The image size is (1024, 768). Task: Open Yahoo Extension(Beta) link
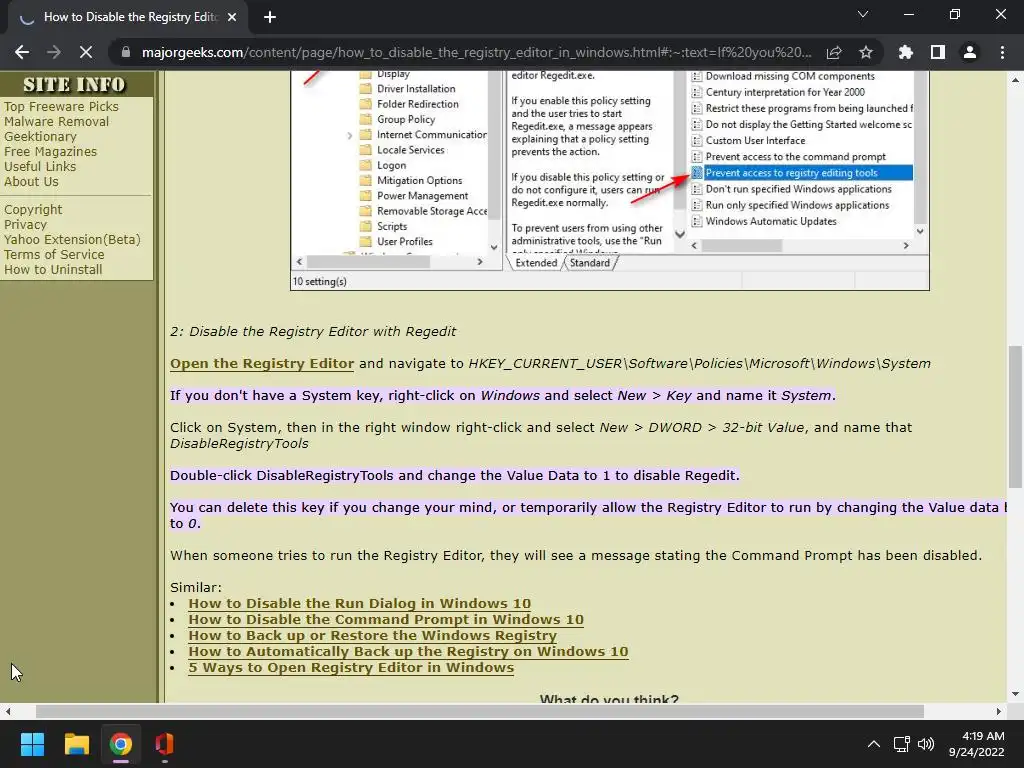tap(72, 240)
